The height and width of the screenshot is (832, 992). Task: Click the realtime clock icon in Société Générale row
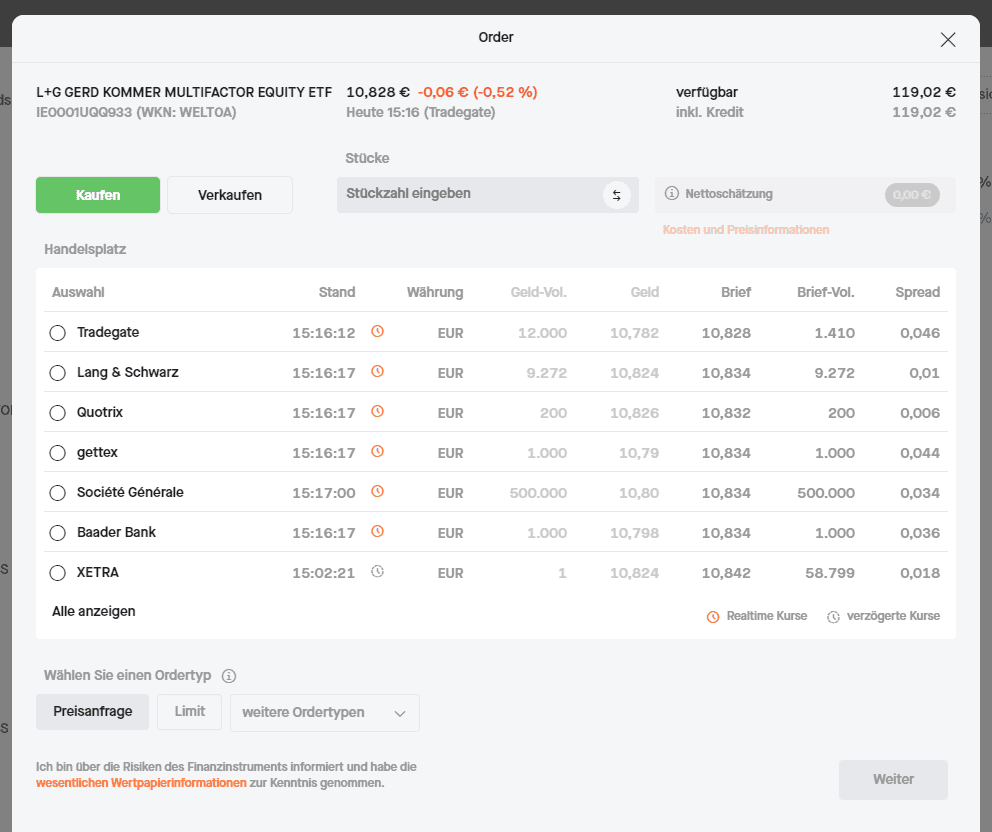pyautogui.click(x=377, y=491)
